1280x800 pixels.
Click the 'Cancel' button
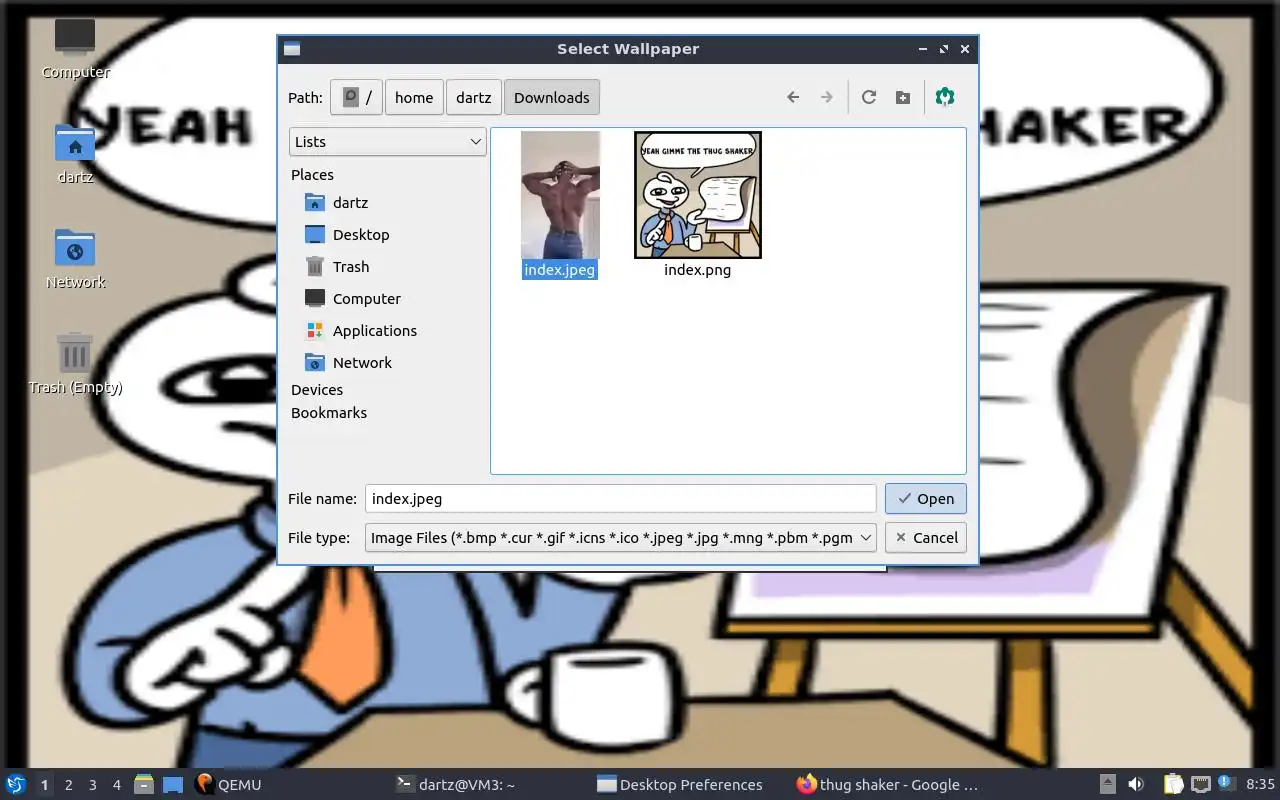[926, 537]
